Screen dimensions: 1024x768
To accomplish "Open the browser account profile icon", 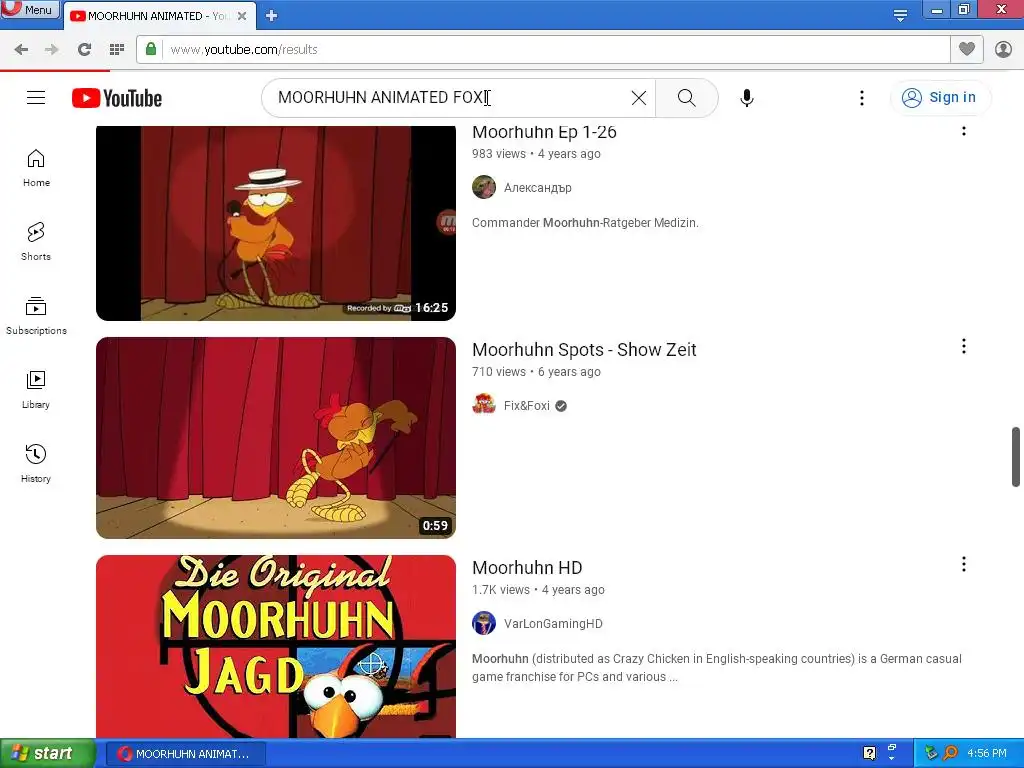I will click(1003, 49).
